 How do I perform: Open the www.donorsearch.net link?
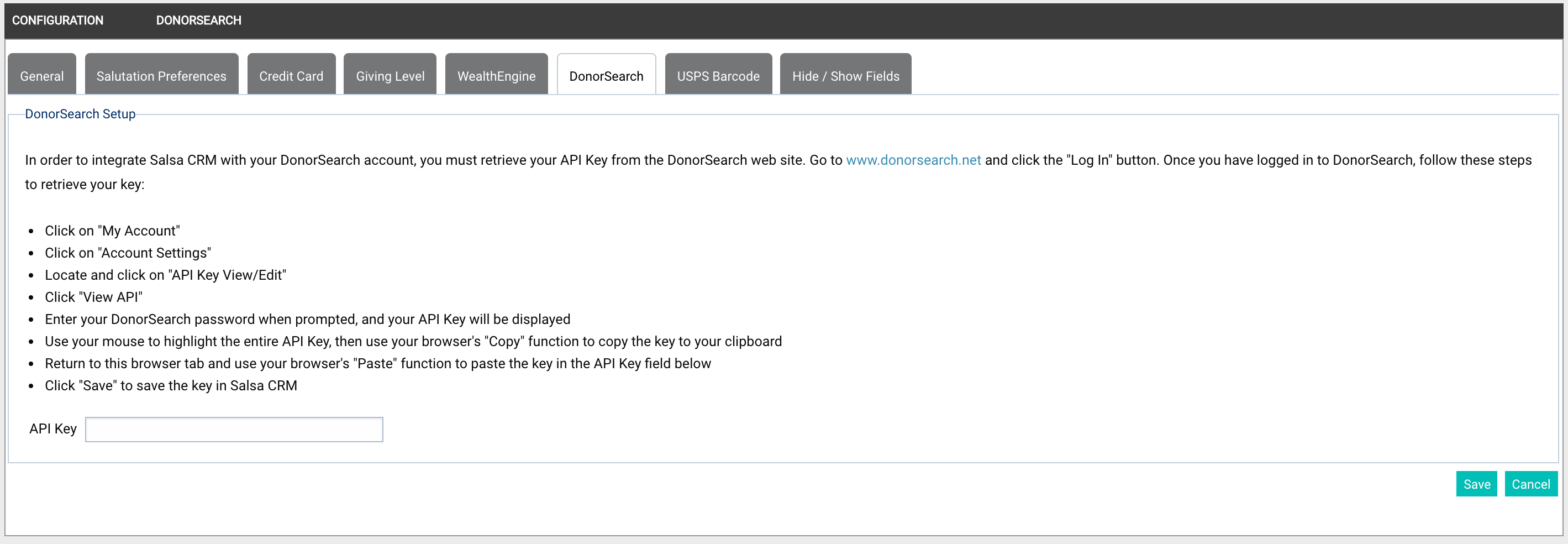[x=913, y=160]
